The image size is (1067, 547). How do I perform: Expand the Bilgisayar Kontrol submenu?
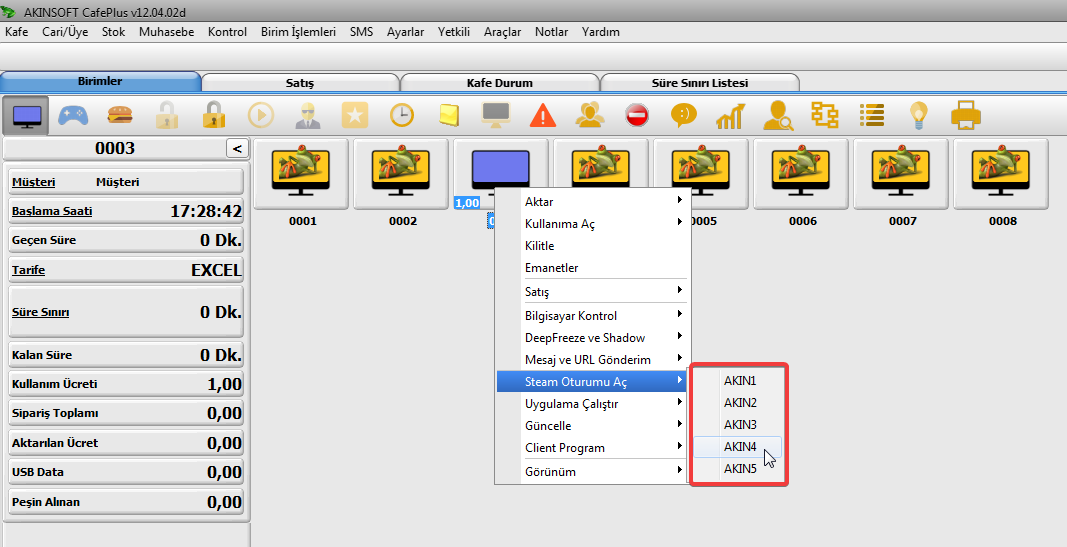coord(593,316)
